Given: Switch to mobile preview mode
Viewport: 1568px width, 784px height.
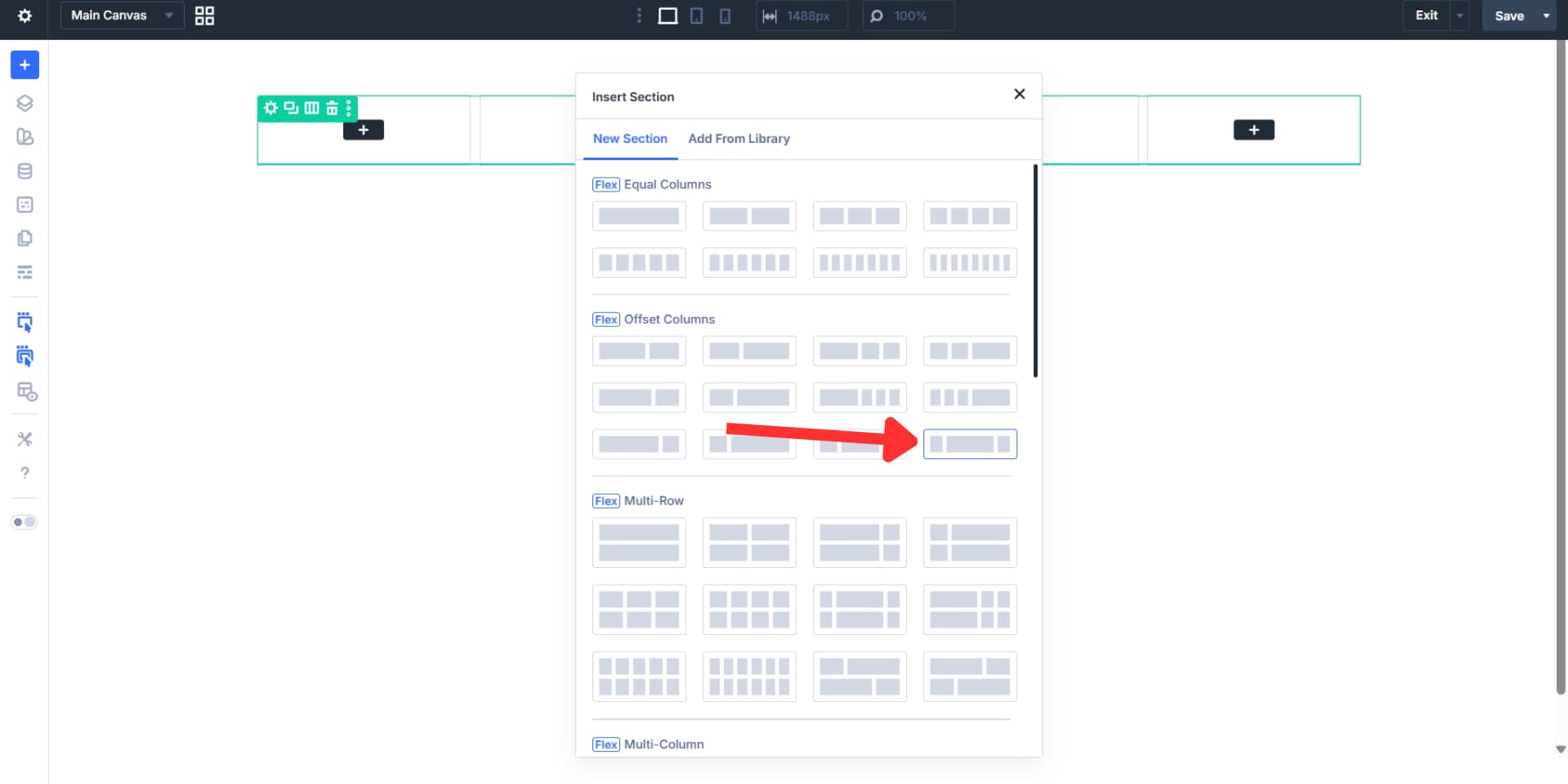Looking at the screenshot, I should tap(725, 15).
